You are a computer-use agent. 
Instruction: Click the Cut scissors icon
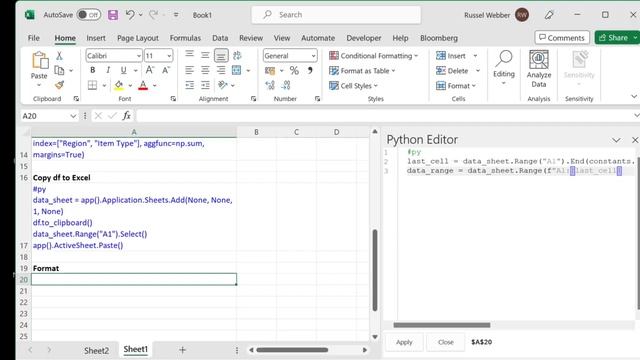point(59,56)
